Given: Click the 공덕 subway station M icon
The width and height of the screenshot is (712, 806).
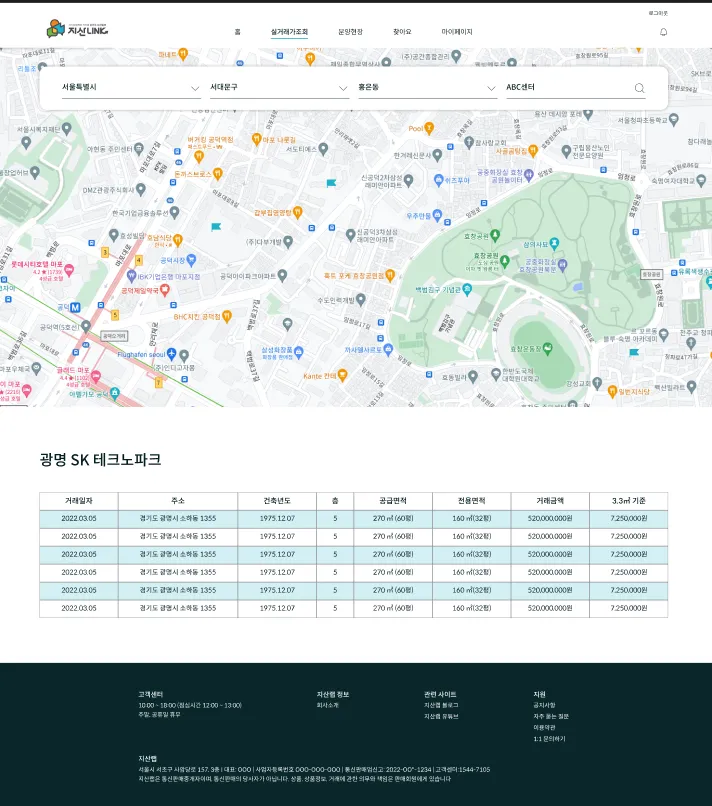Looking at the screenshot, I should pos(74,307).
